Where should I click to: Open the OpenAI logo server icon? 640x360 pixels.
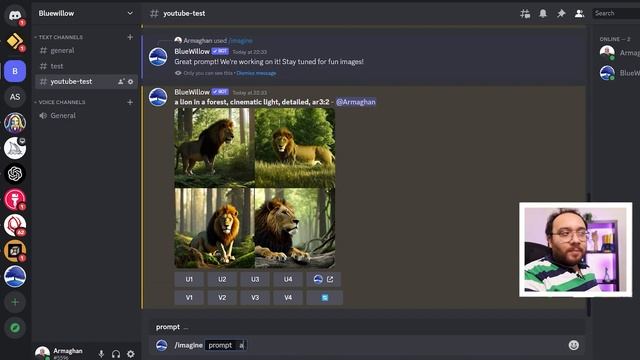click(x=15, y=174)
